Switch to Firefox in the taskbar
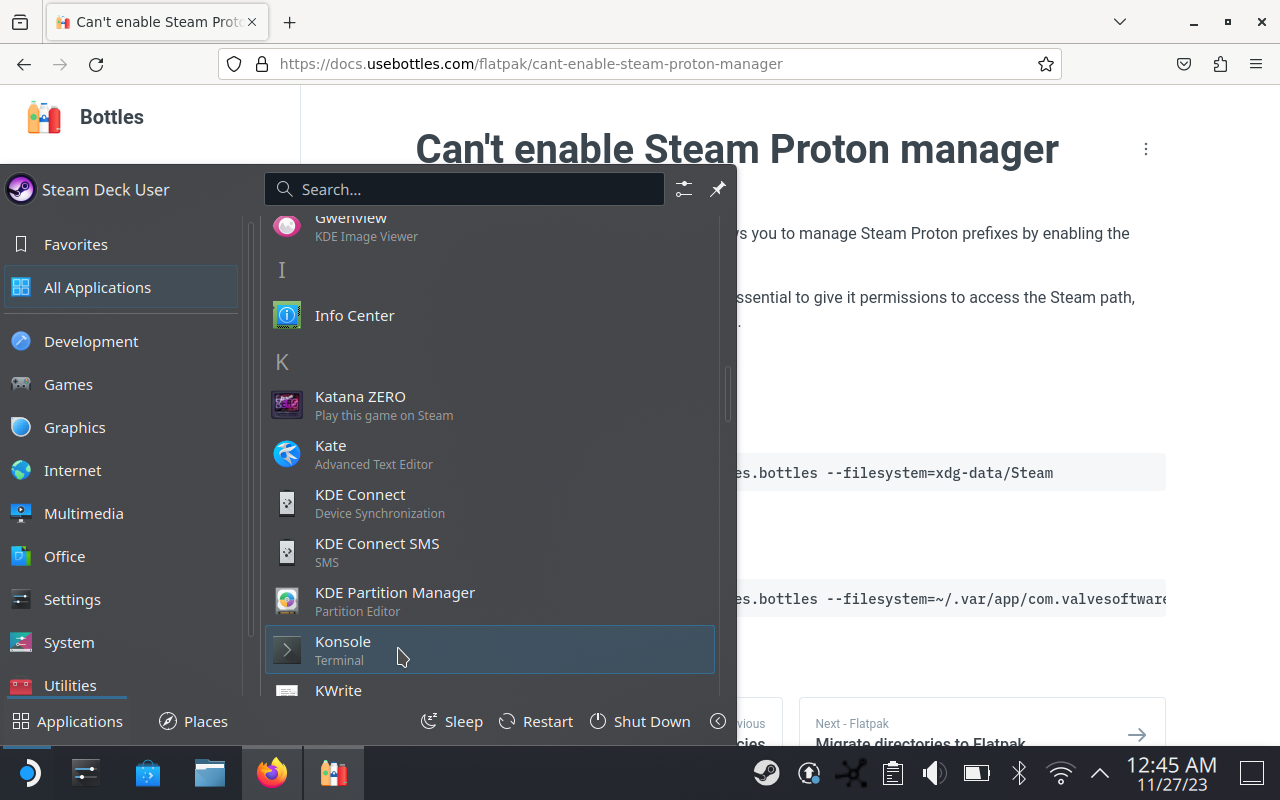This screenshot has height=800, width=1280. (272, 773)
